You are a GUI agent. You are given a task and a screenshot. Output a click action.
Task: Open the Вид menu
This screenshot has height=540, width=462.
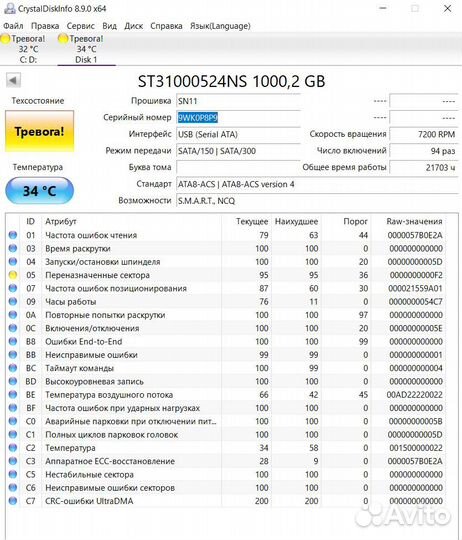click(x=109, y=26)
